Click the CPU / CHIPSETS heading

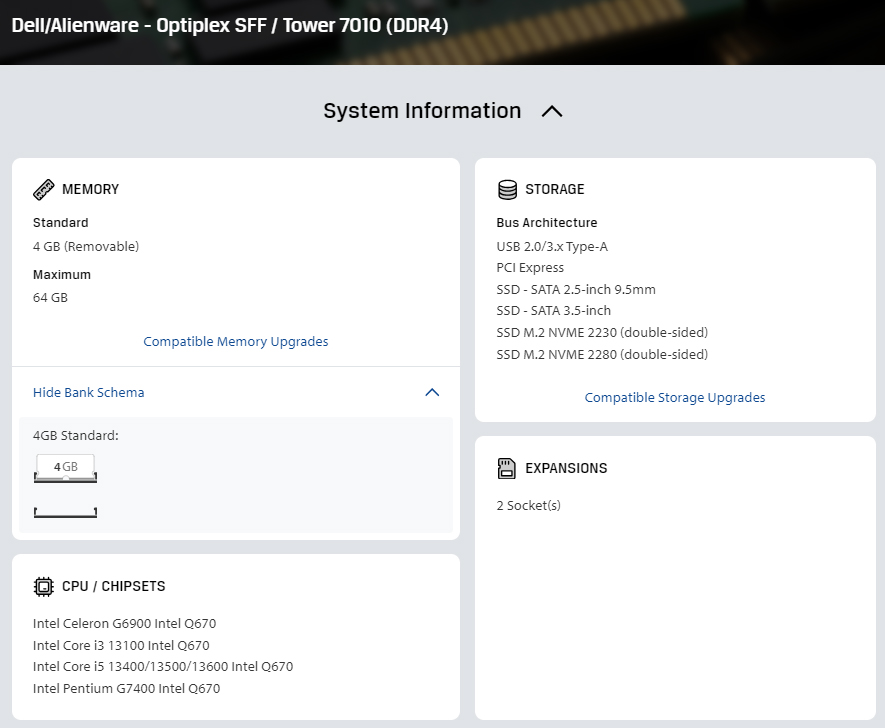[x=113, y=586]
